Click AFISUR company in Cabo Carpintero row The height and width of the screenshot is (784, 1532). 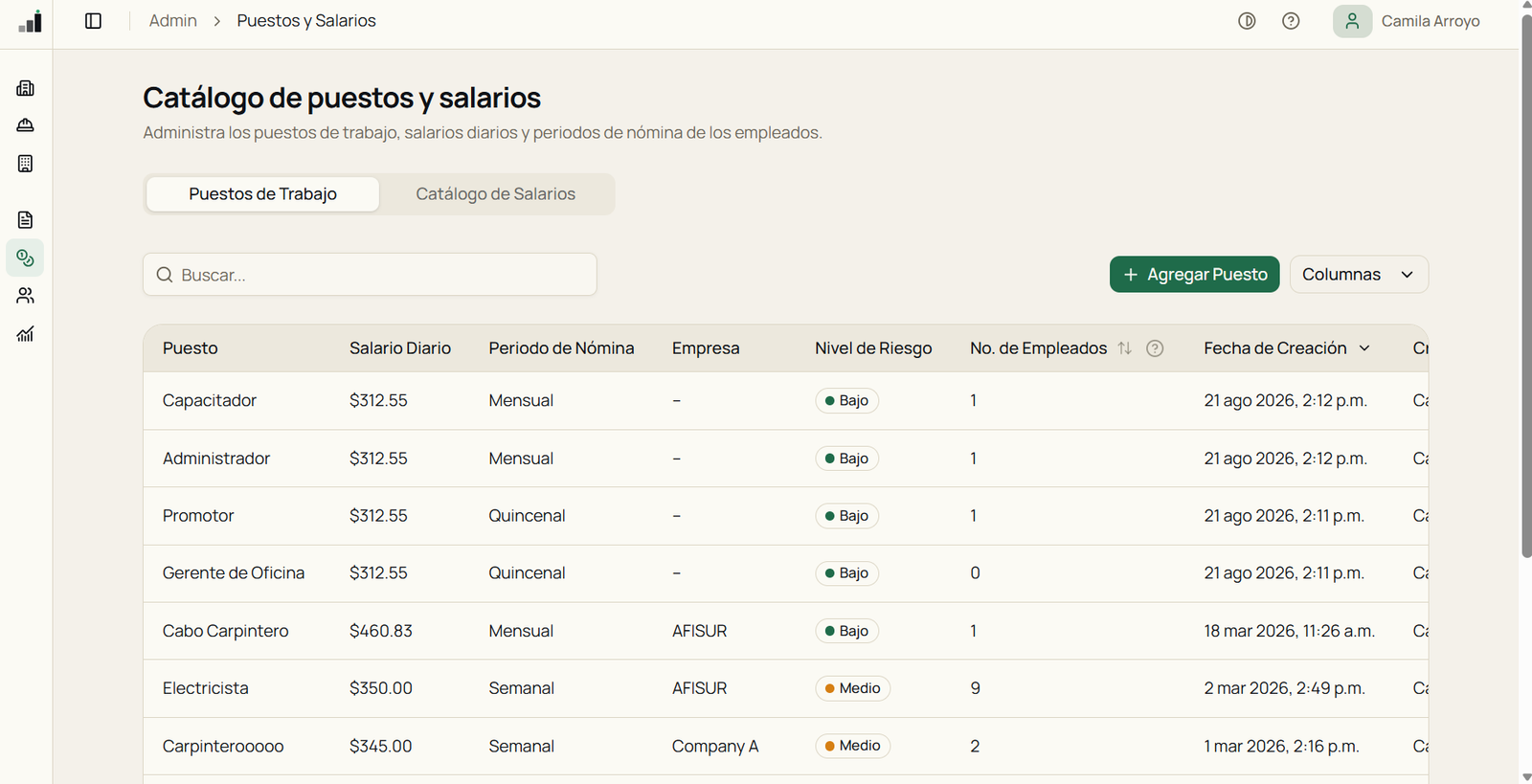(x=700, y=631)
